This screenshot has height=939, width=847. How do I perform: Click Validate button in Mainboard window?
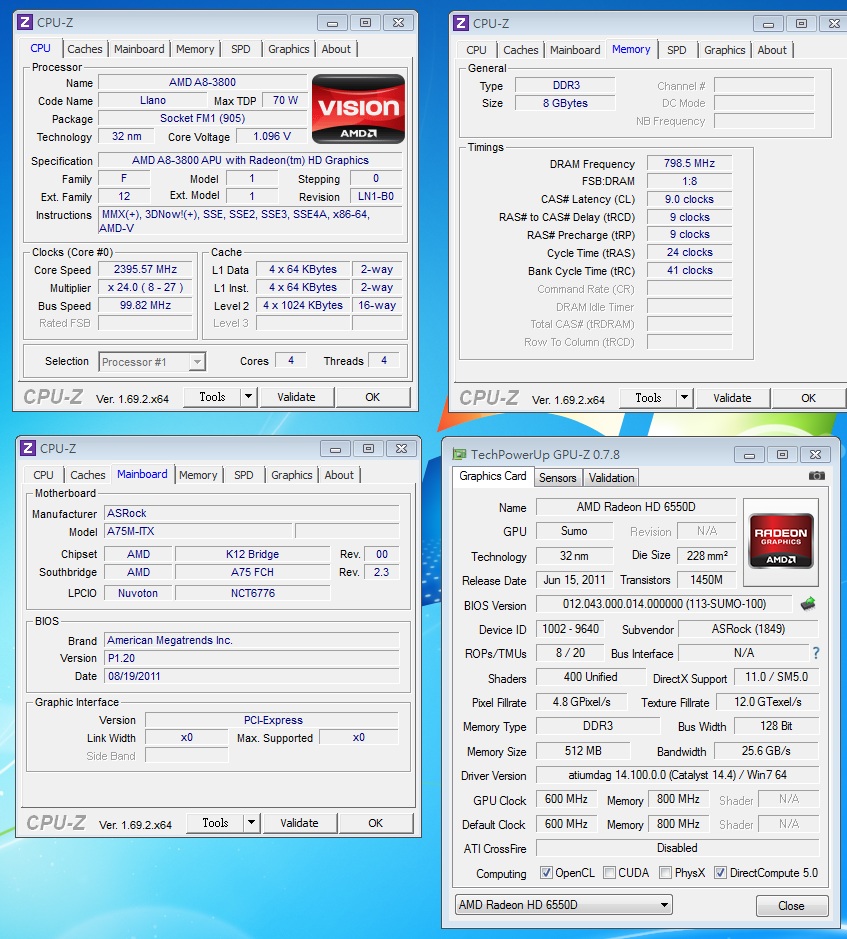[299, 823]
